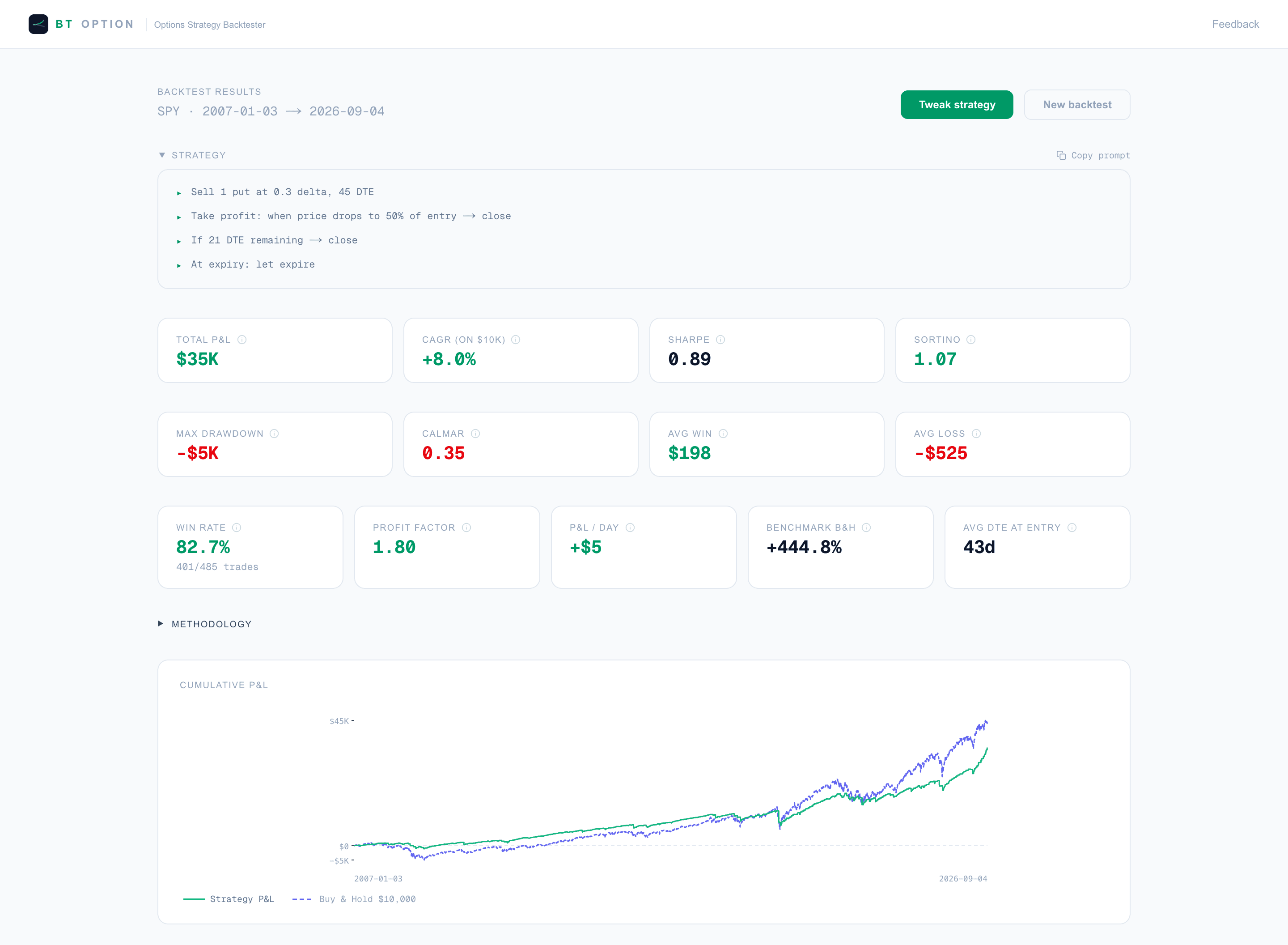Click the Total P&L value $35K

tap(197, 359)
